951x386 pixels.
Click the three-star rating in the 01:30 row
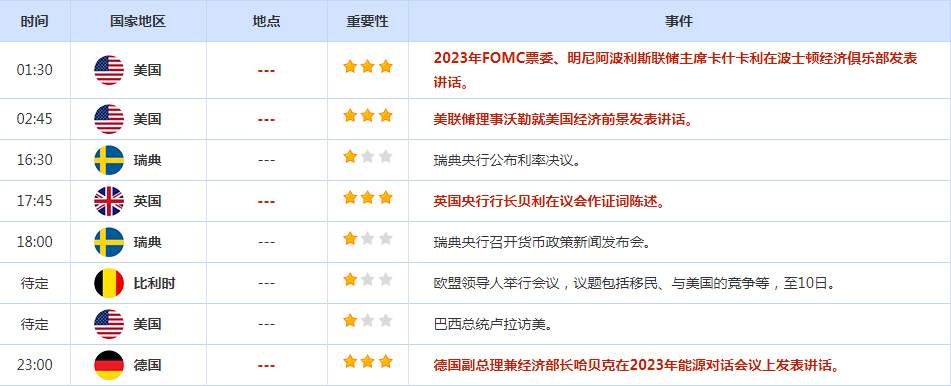click(x=368, y=67)
